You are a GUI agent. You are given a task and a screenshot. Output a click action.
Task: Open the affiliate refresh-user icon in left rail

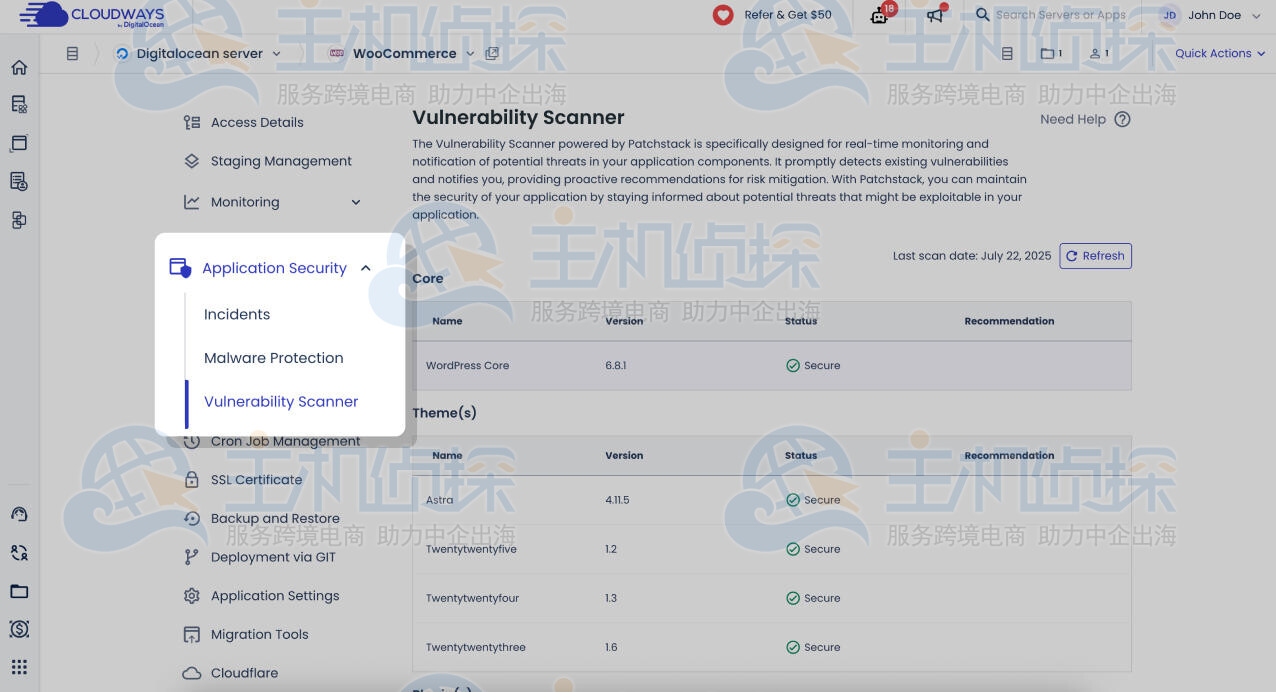point(19,552)
